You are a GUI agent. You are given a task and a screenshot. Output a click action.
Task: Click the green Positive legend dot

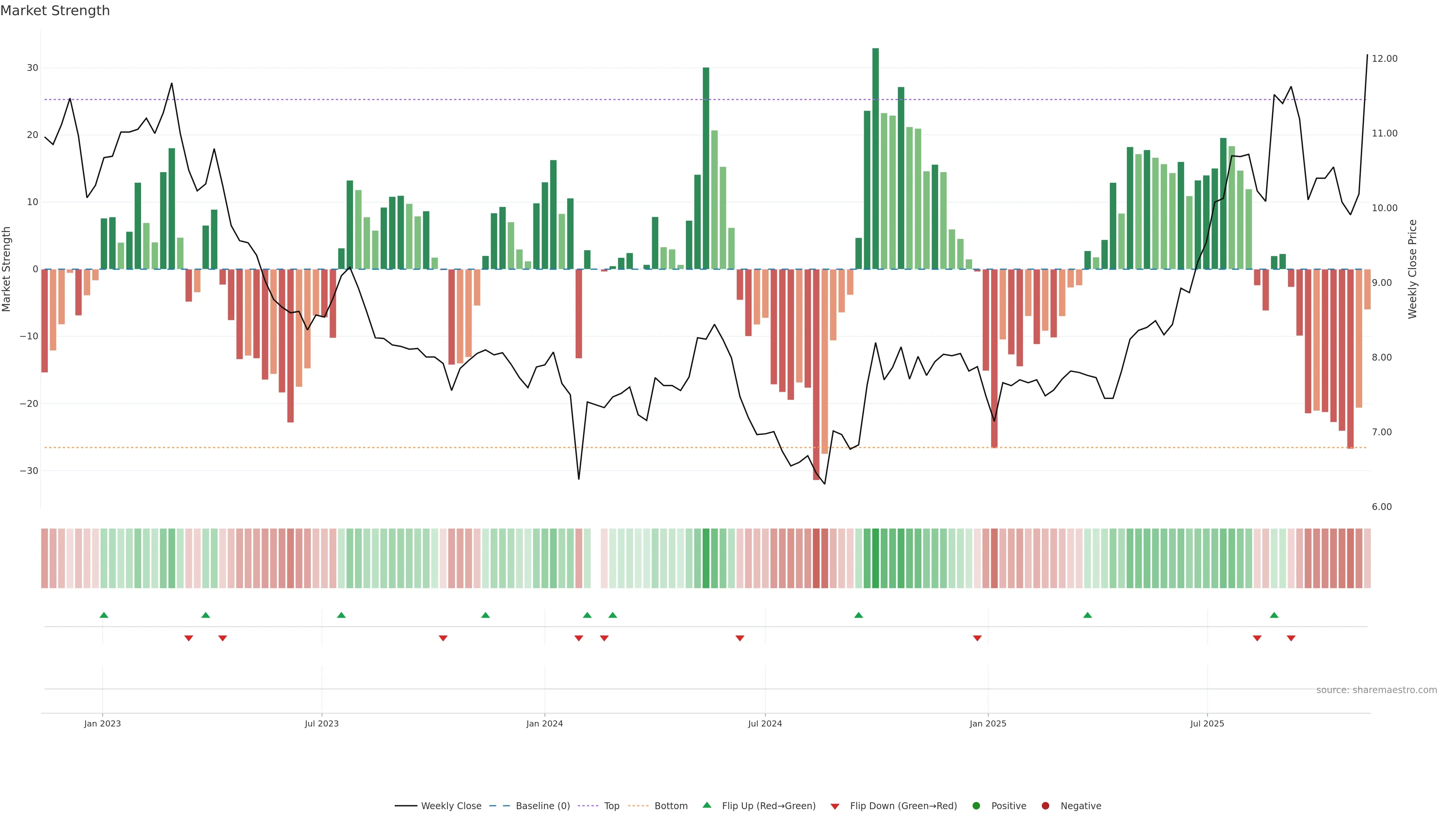coord(976,806)
